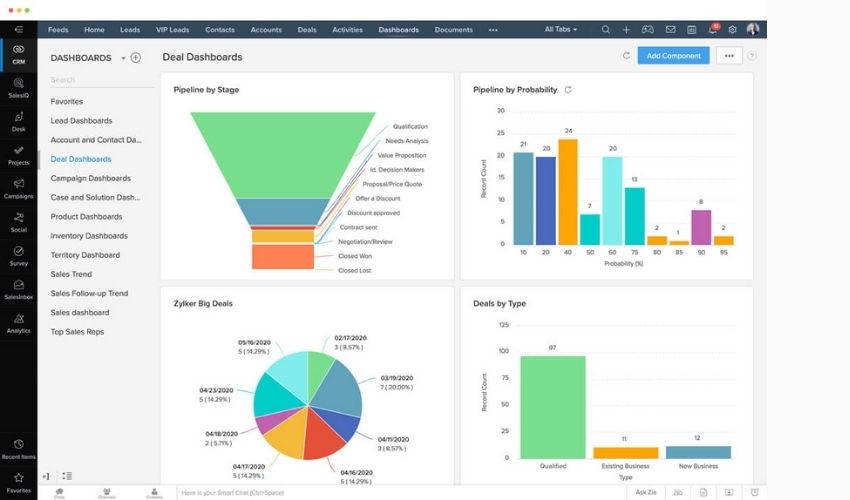Open the Social app icon
This screenshot has width=850, height=500.
click(18, 222)
